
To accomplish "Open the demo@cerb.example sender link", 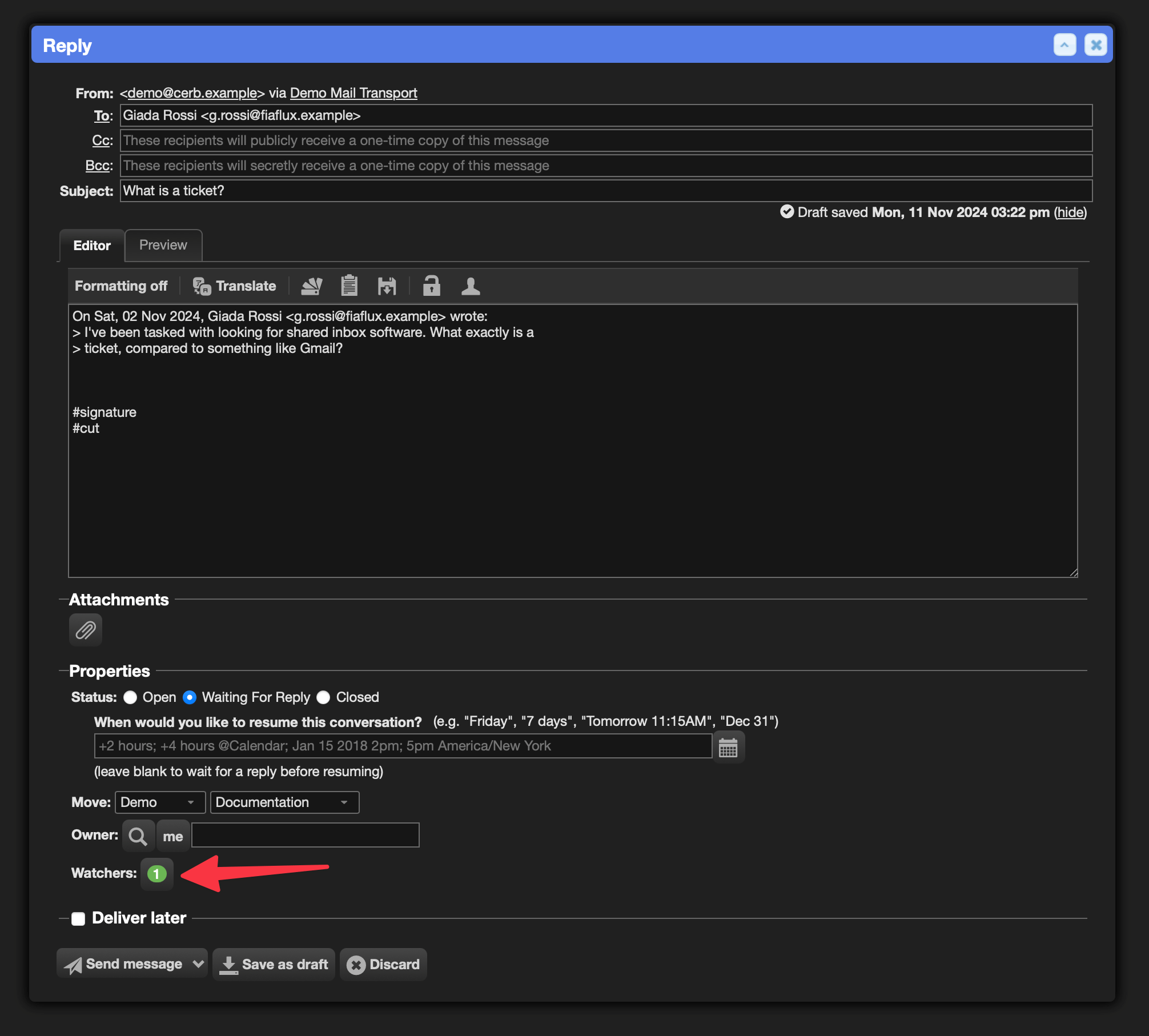I will coord(192,93).
